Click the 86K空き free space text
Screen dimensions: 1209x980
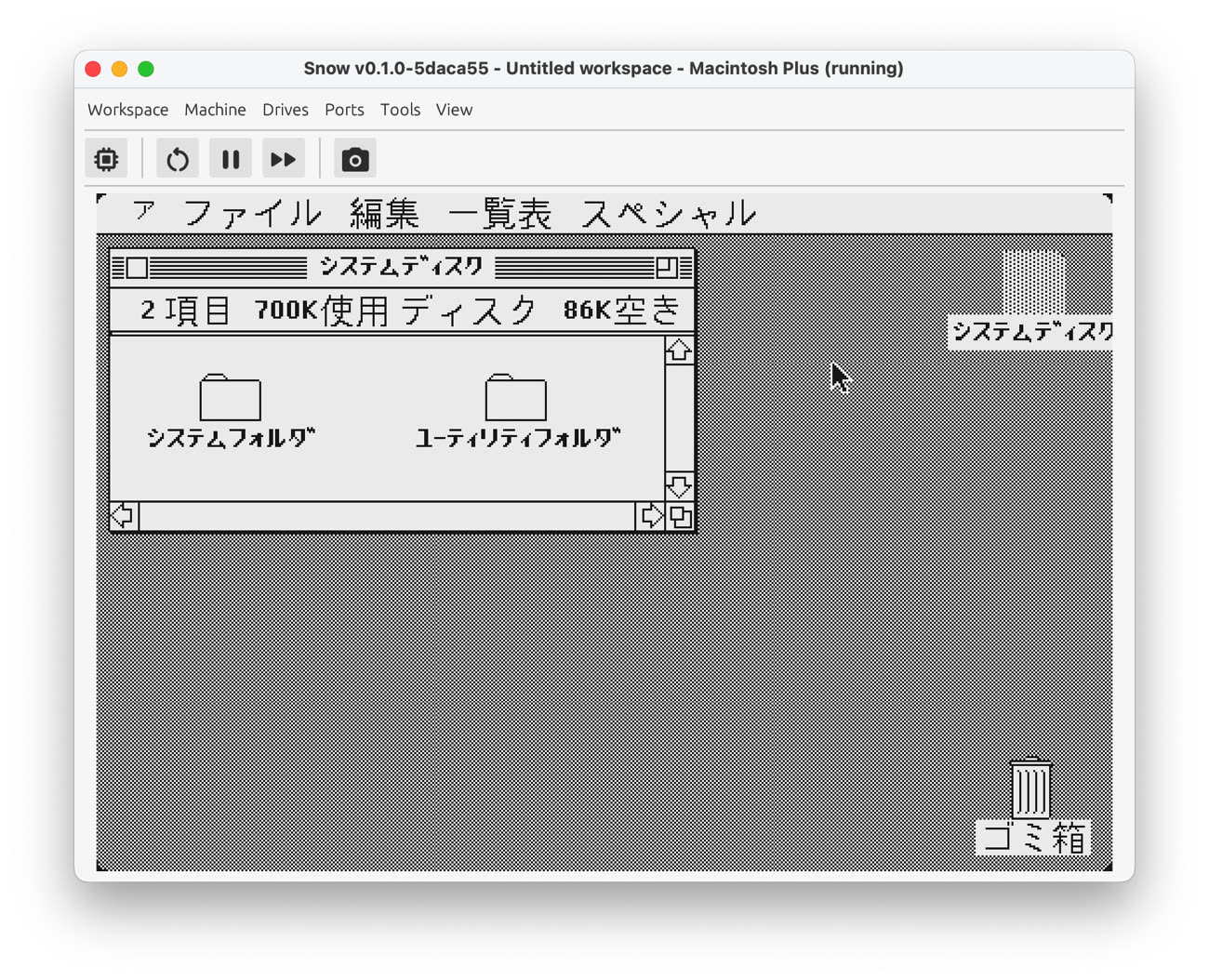point(622,311)
